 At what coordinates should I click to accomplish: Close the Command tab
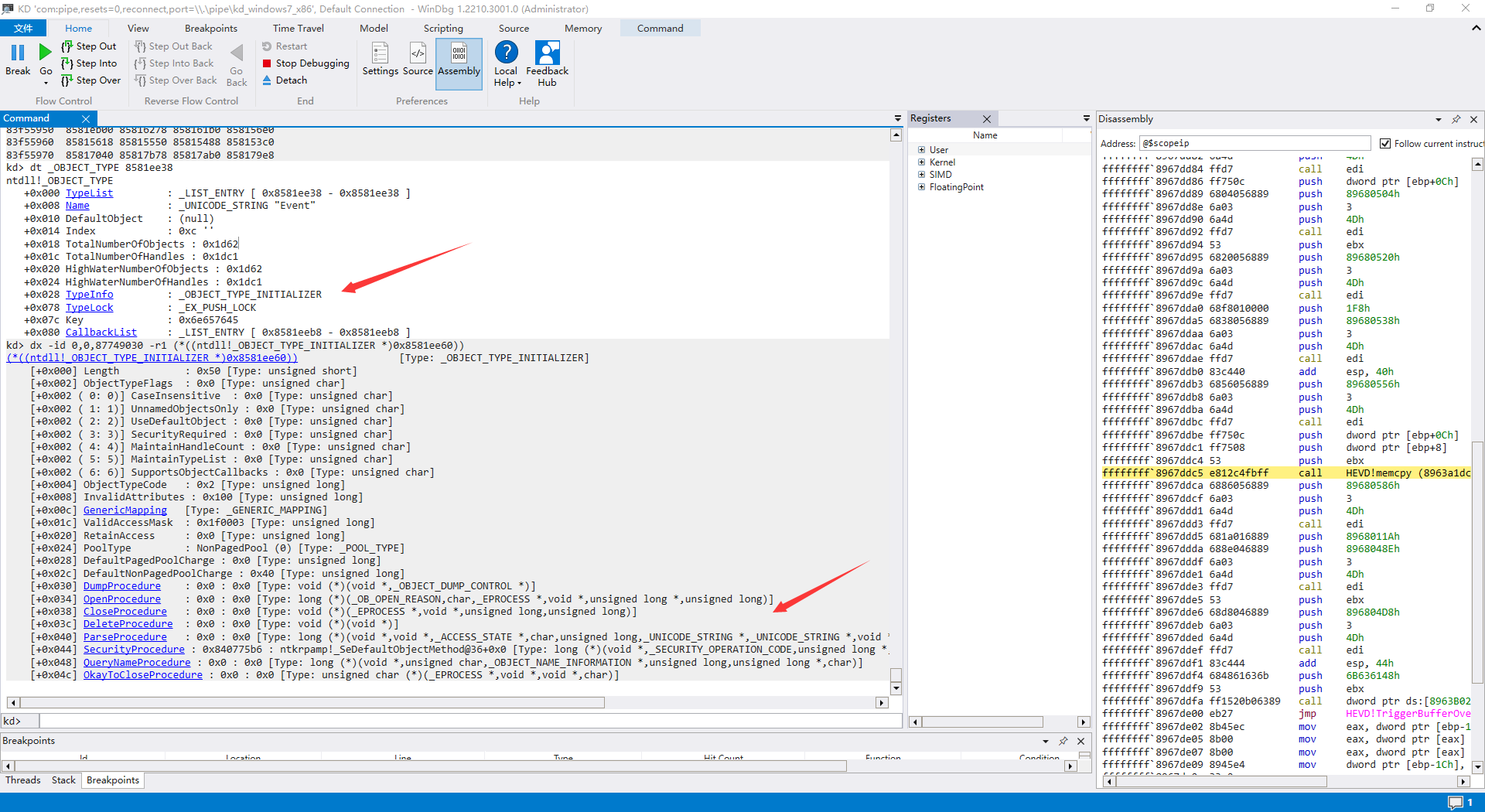pos(86,119)
